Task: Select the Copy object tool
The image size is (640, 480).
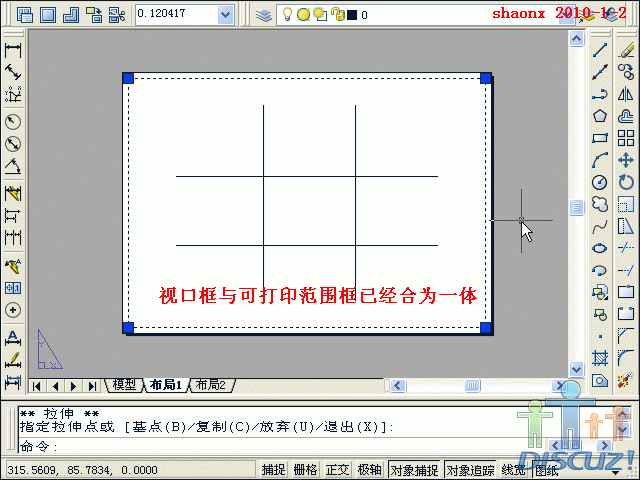Action: [625, 72]
